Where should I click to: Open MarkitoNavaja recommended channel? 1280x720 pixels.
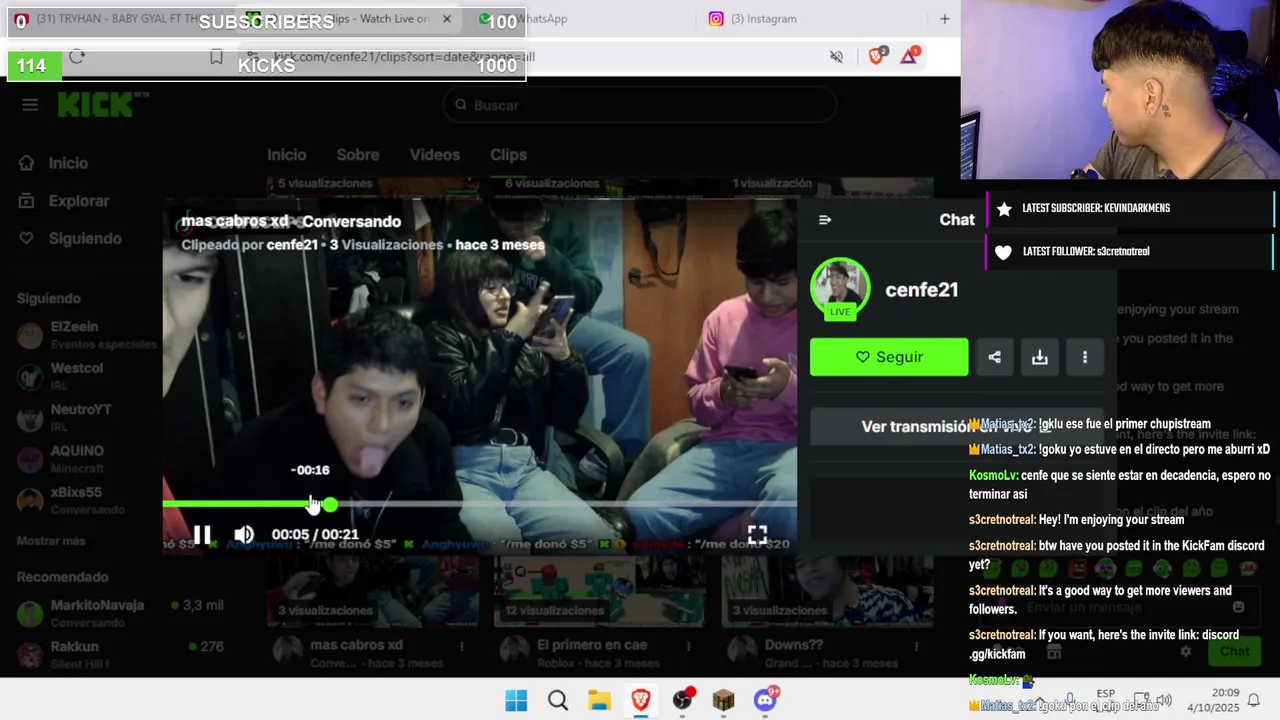click(120, 612)
